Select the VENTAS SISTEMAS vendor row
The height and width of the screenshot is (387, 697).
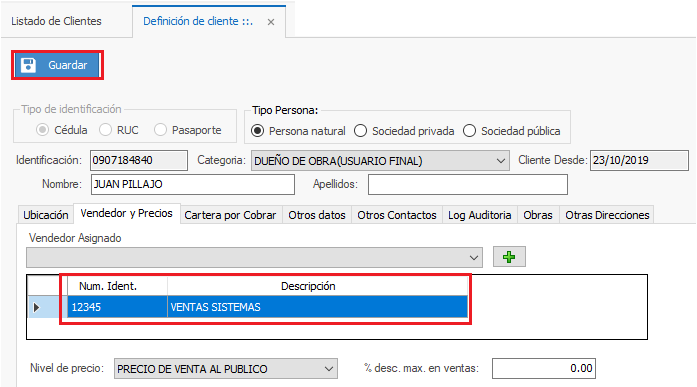tap(268, 307)
